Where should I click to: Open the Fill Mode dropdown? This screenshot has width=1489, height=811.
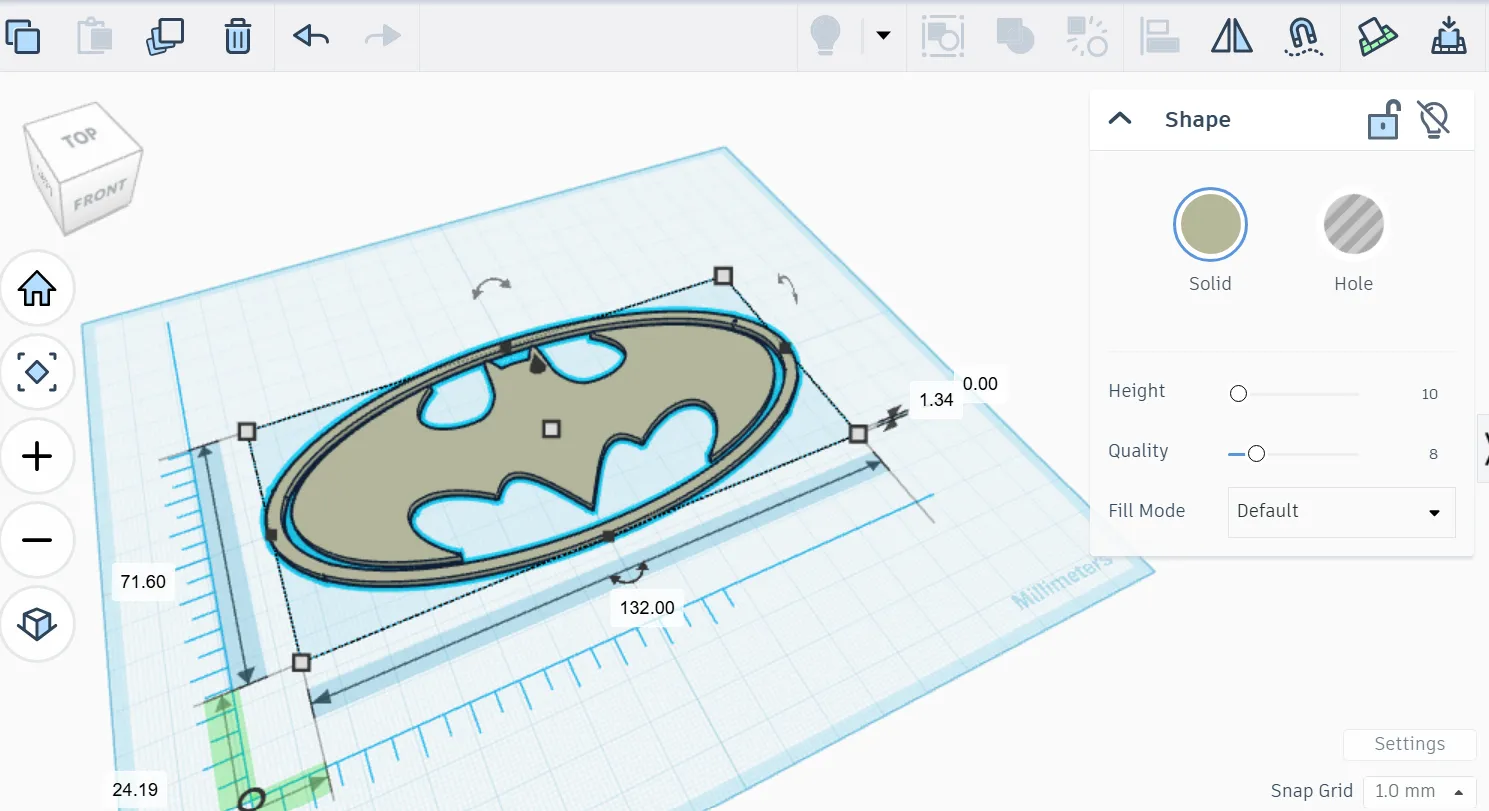(1341, 512)
